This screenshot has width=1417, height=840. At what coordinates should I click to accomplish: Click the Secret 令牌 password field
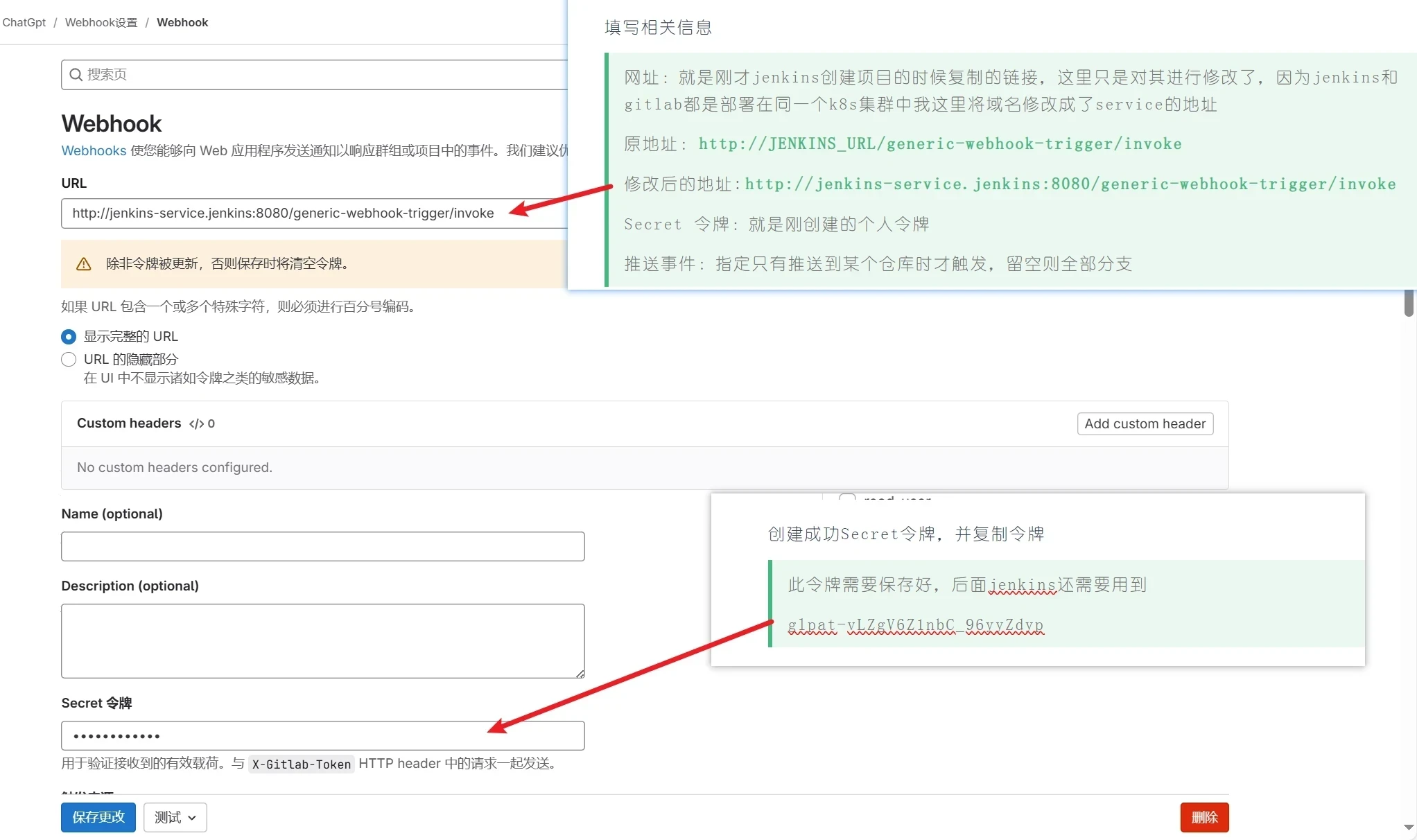[277, 736]
